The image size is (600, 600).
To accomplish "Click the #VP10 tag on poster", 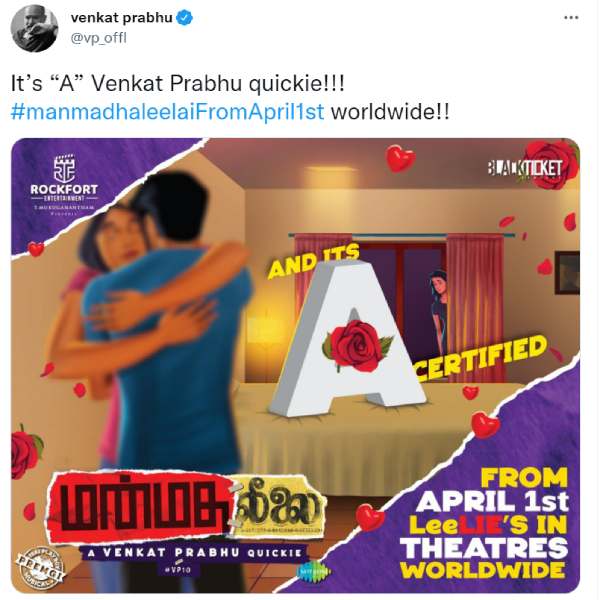I will point(178,569).
